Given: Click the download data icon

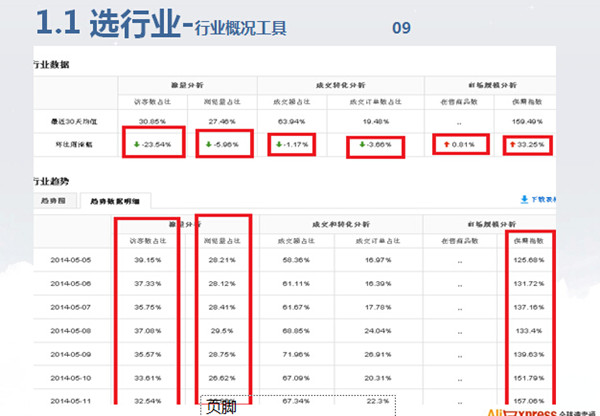Looking at the screenshot, I should point(523,200).
